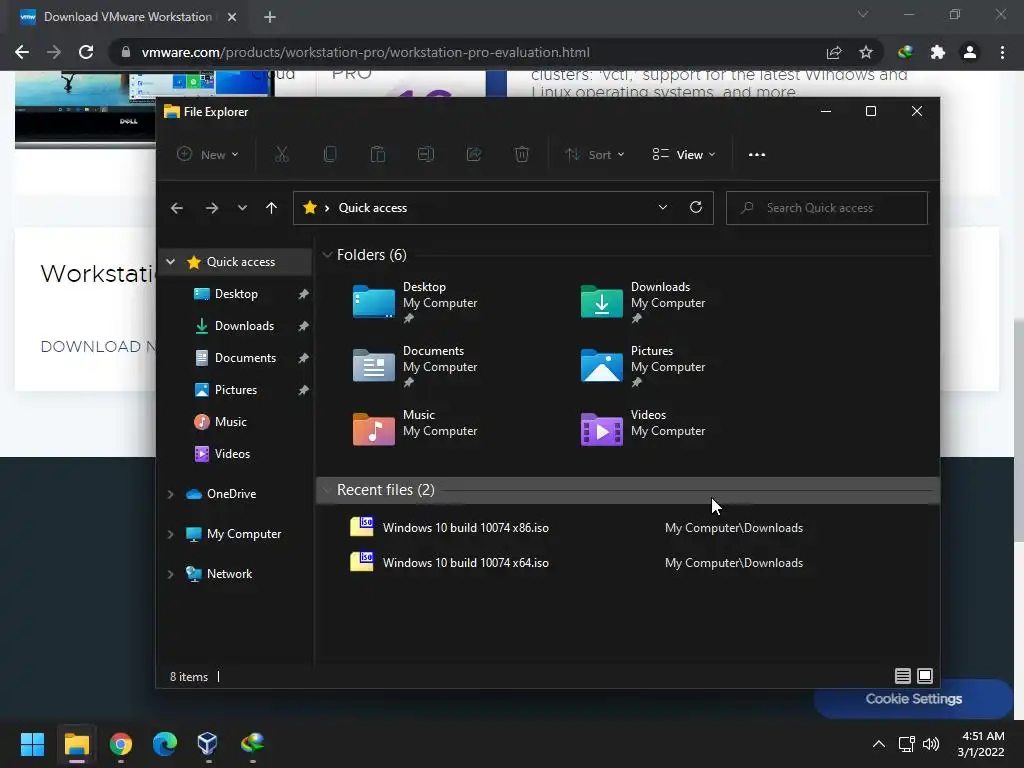This screenshot has height=768, width=1024.
Task: Expand the Network tree node
Action: [170, 574]
